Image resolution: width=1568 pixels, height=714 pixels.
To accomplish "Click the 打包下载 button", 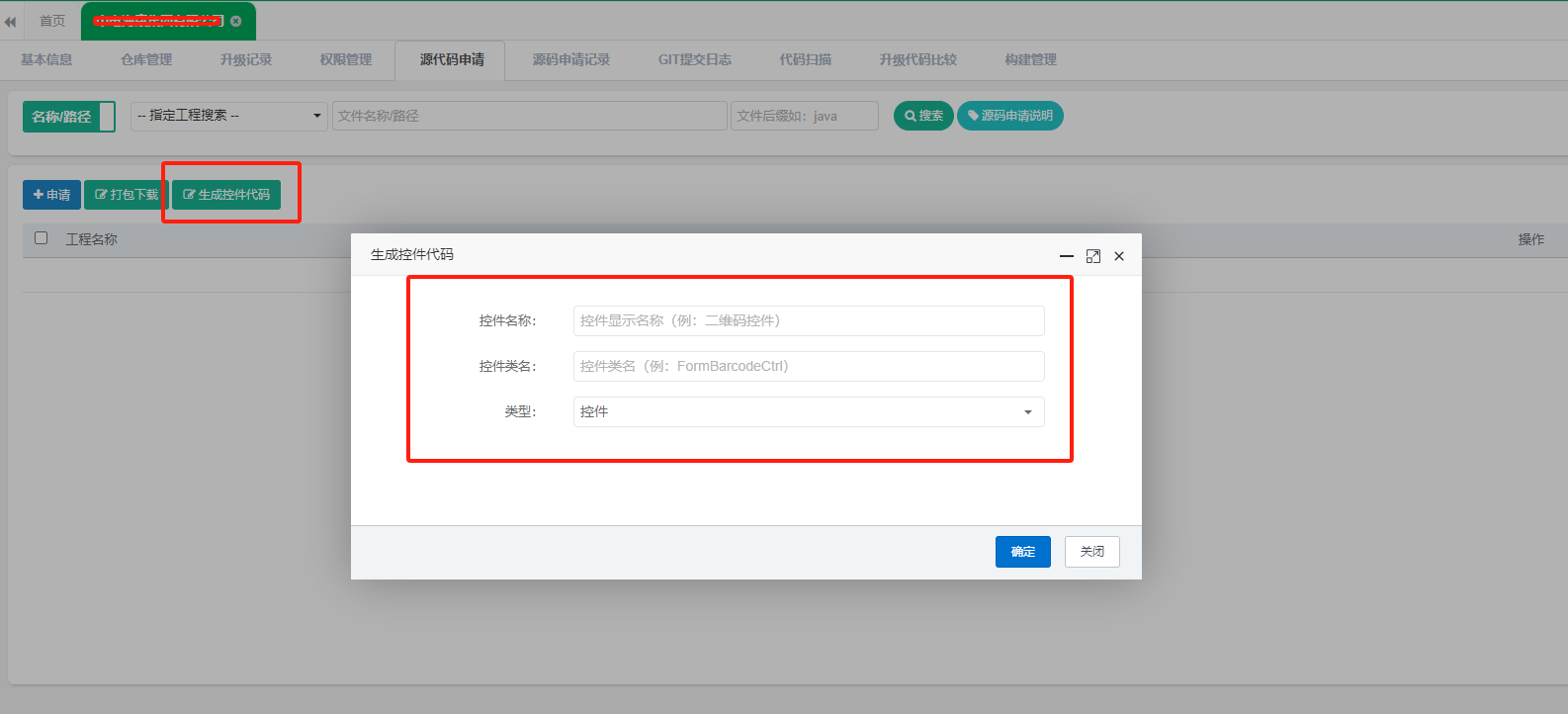I will coord(127,195).
